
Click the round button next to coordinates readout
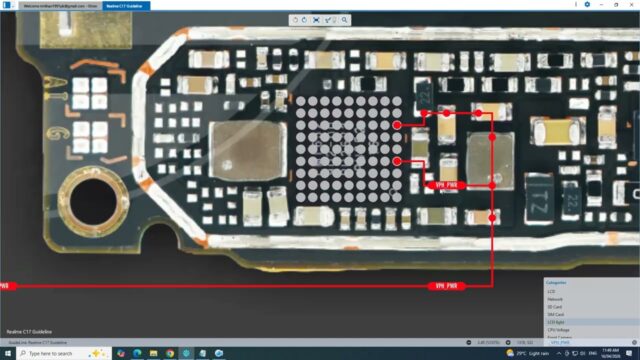click(508, 343)
